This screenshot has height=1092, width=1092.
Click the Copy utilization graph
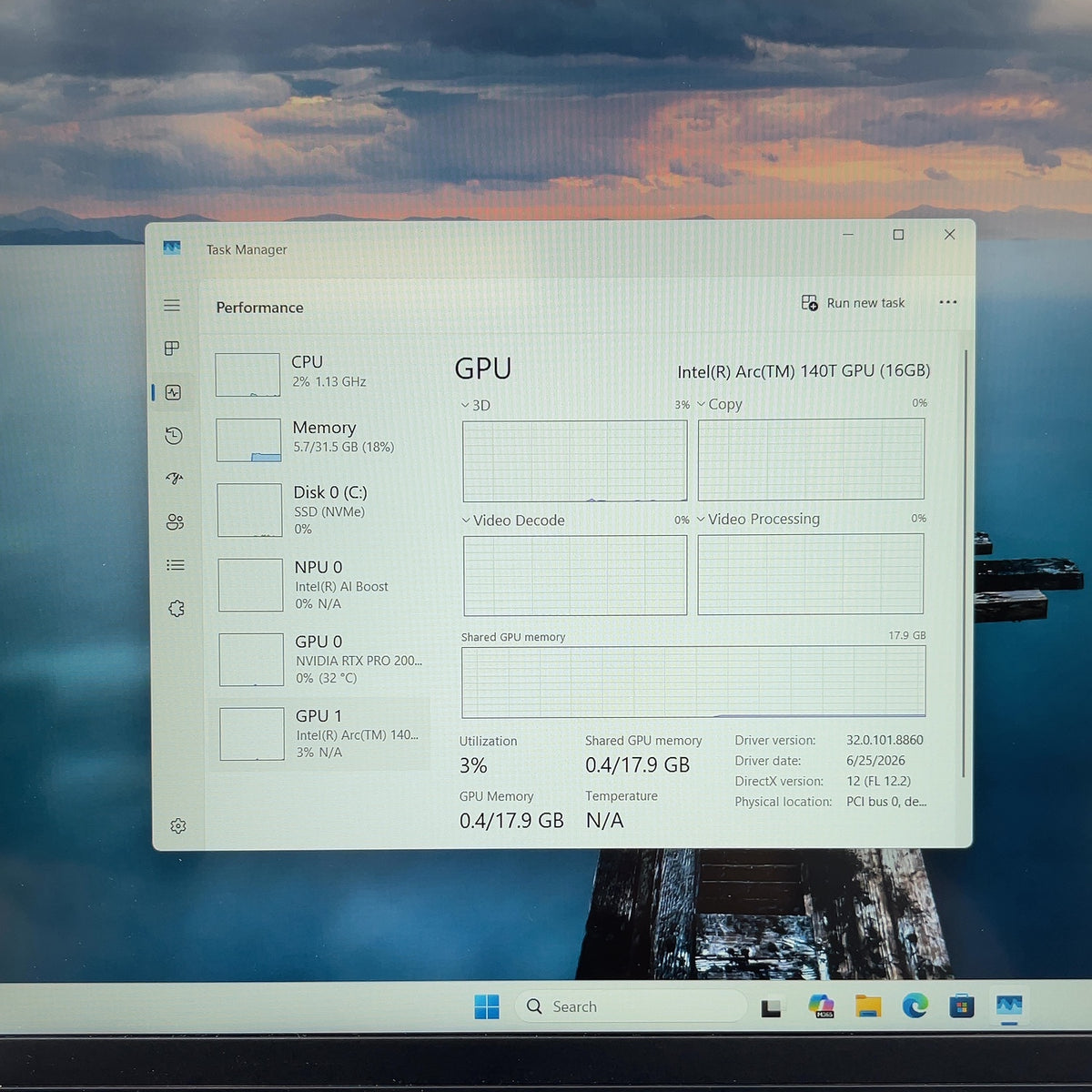pos(811,459)
